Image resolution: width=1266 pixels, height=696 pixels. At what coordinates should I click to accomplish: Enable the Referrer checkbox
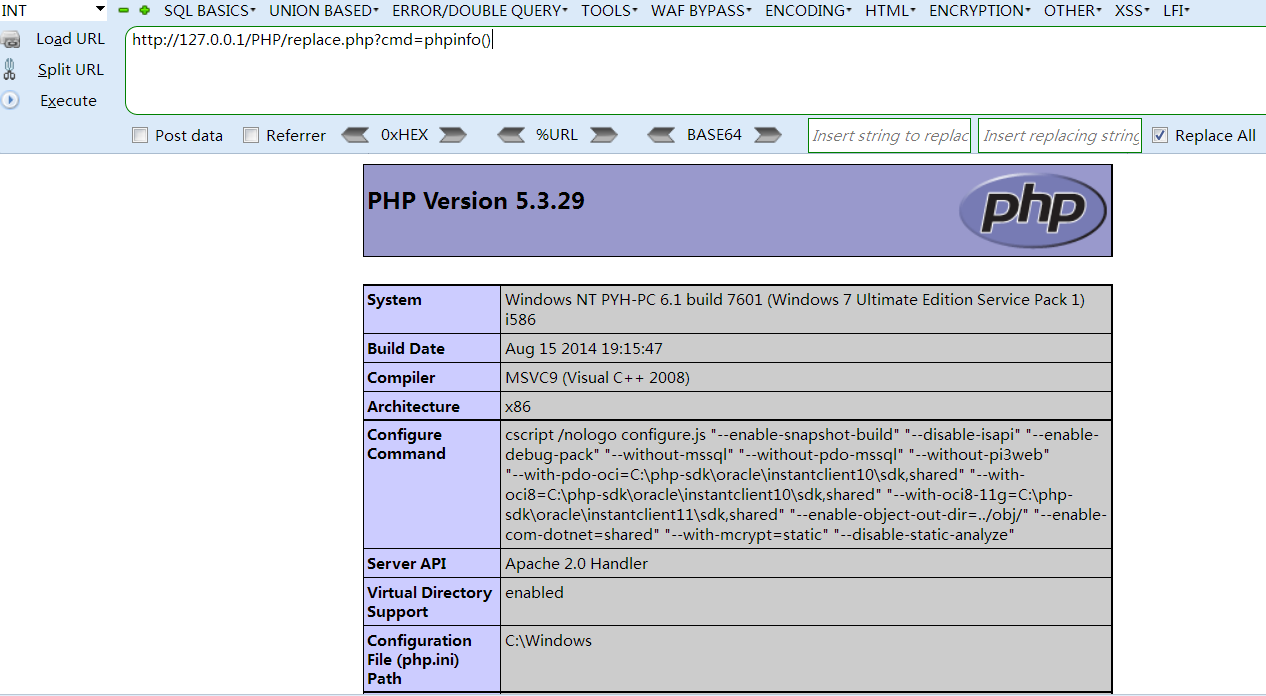(251, 135)
